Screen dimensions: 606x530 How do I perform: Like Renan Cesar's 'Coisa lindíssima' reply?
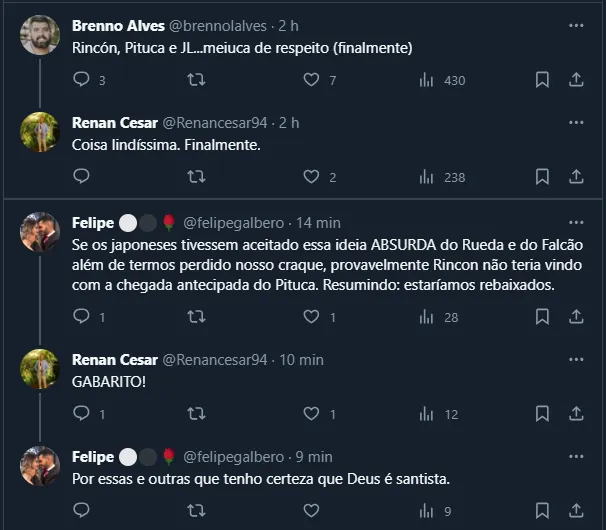tap(311, 177)
